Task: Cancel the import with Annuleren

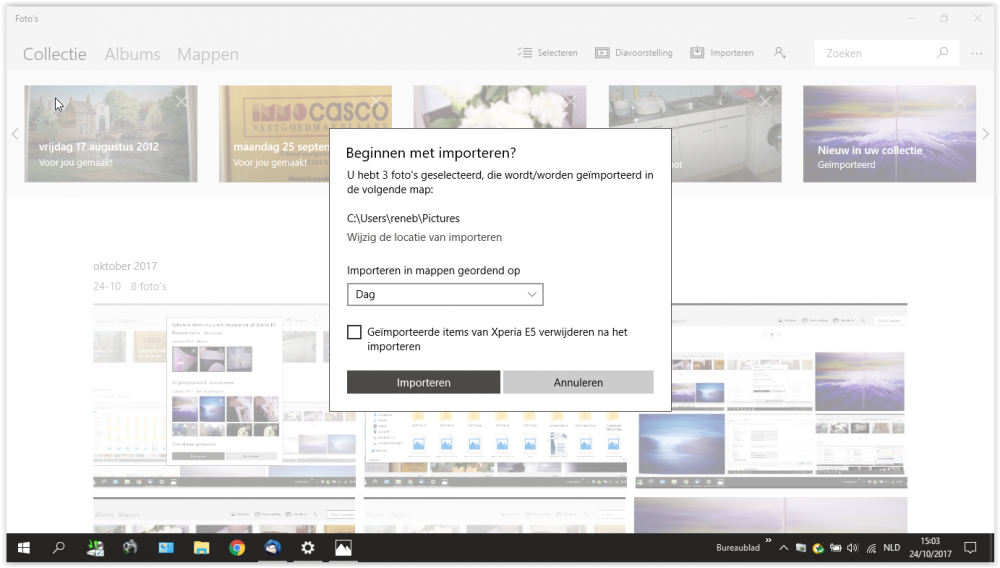Action: (578, 382)
